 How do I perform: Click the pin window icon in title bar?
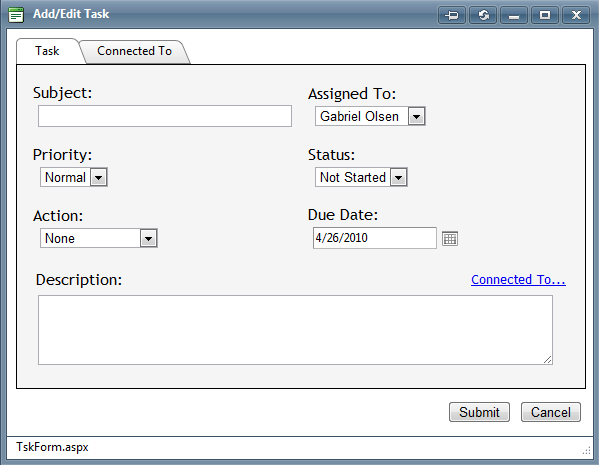[x=452, y=15]
